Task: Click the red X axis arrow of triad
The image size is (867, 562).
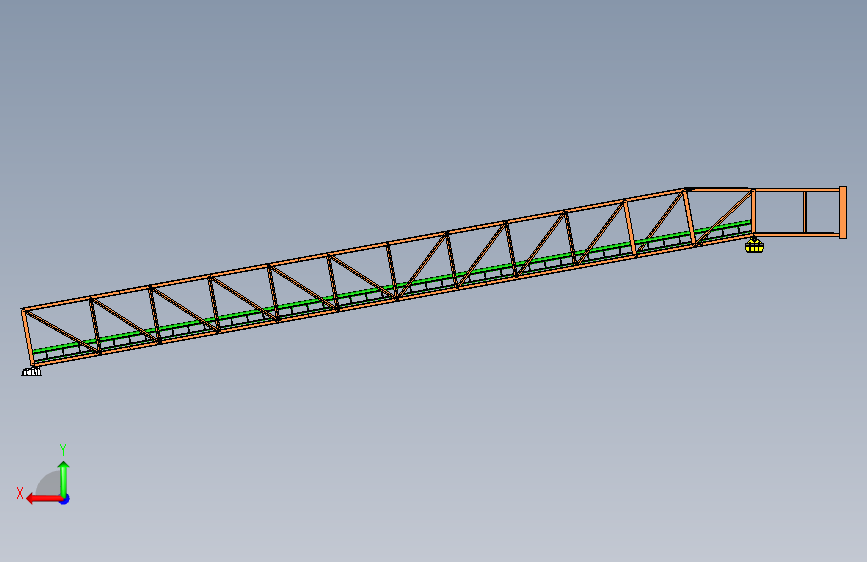Action: (44, 499)
